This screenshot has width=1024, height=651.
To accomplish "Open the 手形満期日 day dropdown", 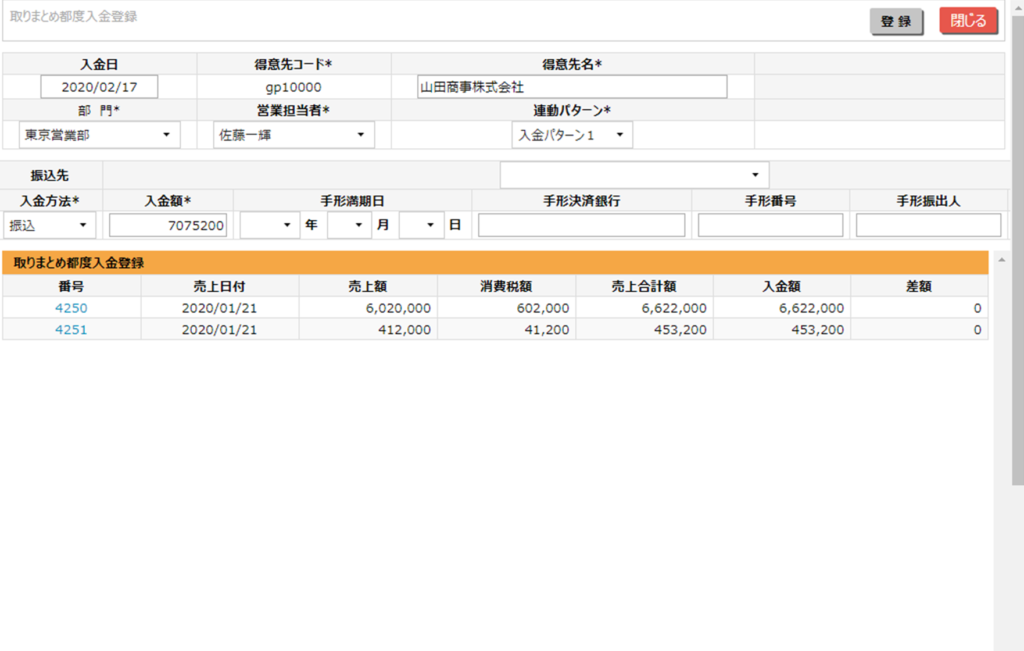I will click(x=421, y=225).
